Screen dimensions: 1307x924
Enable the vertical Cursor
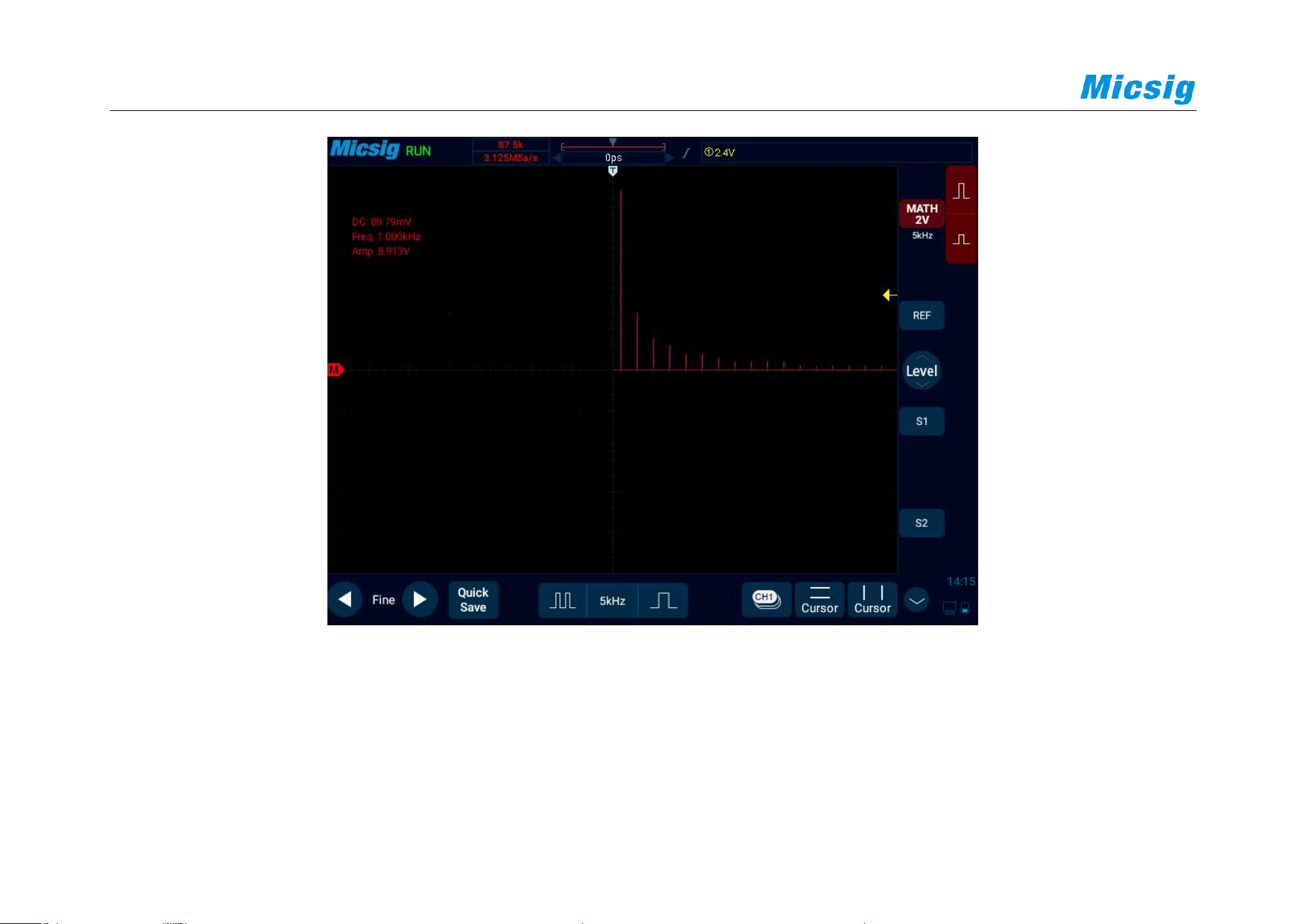click(x=873, y=600)
